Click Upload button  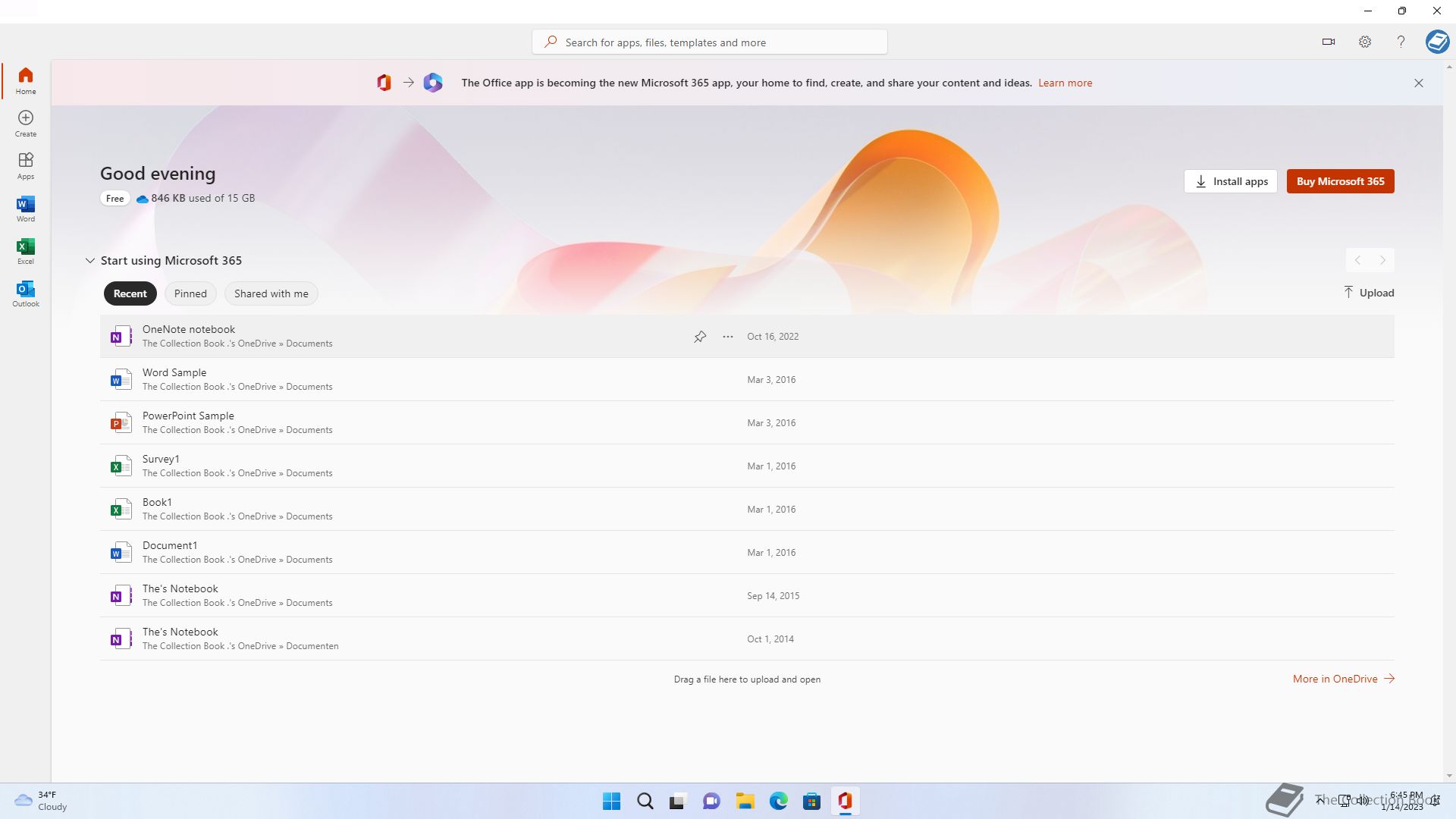(1369, 293)
